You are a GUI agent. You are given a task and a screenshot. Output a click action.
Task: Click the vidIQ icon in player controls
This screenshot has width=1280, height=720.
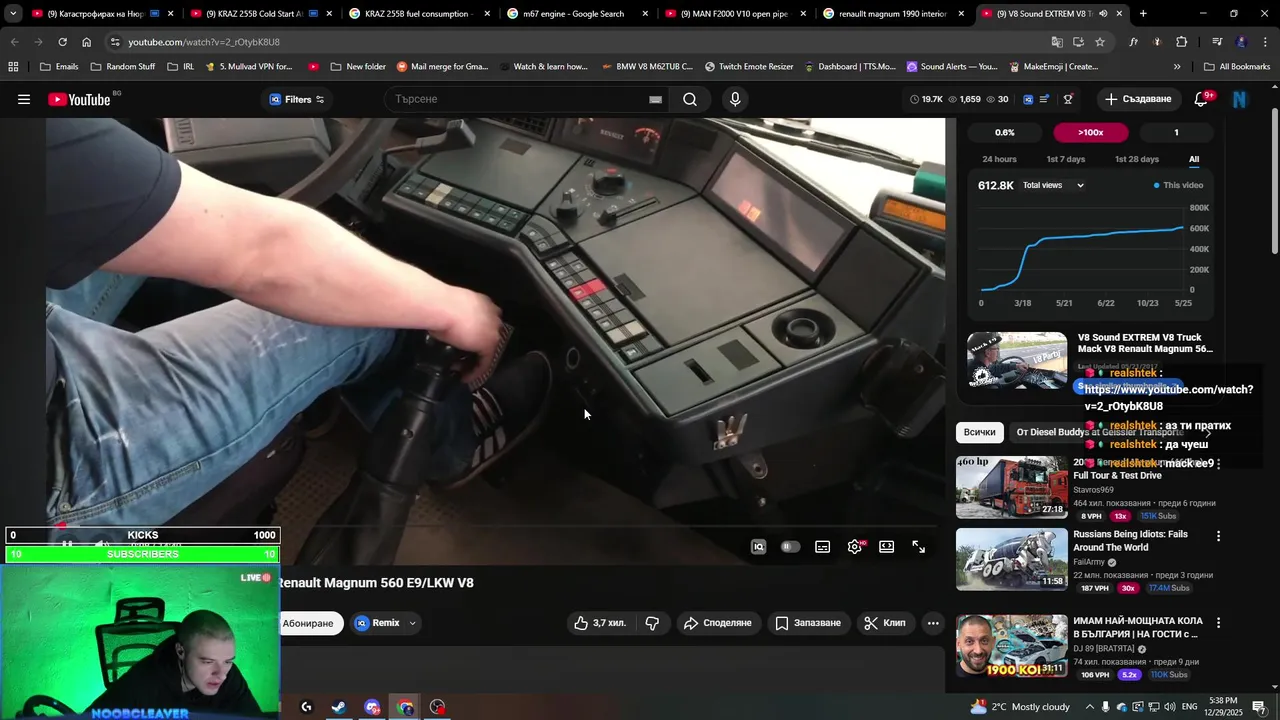click(758, 547)
